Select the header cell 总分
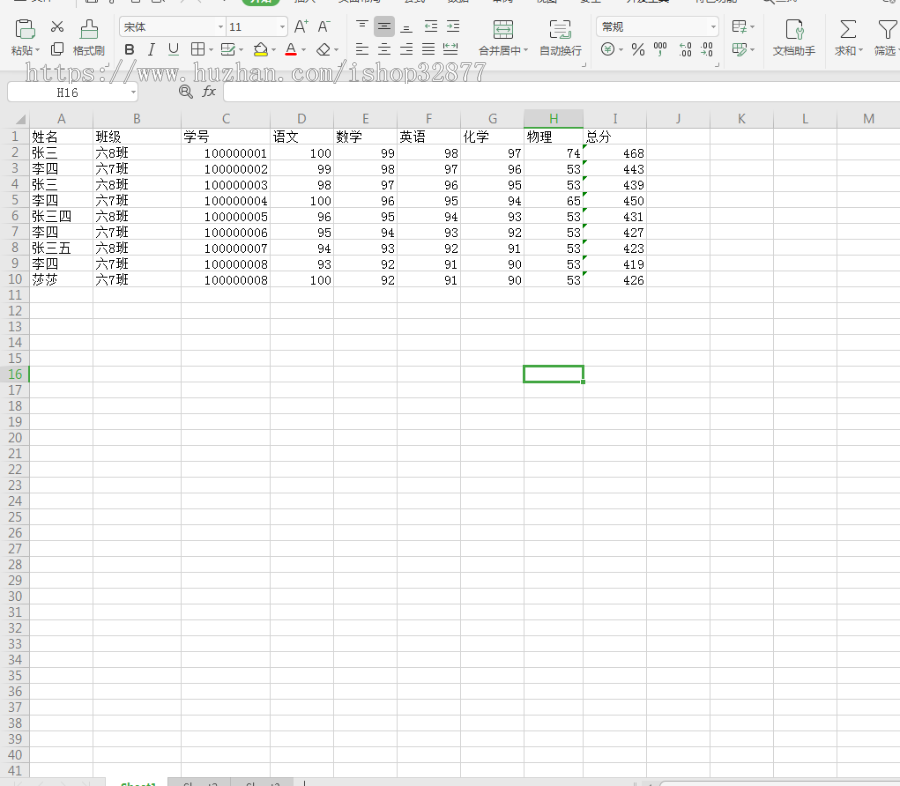The image size is (900, 786). (x=615, y=137)
